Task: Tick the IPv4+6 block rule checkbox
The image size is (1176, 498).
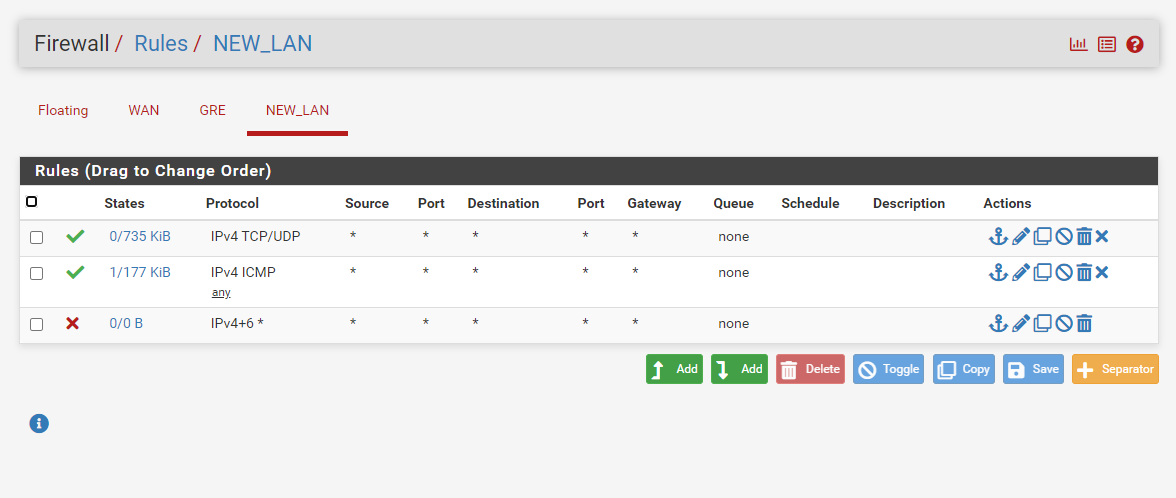Action: (37, 325)
